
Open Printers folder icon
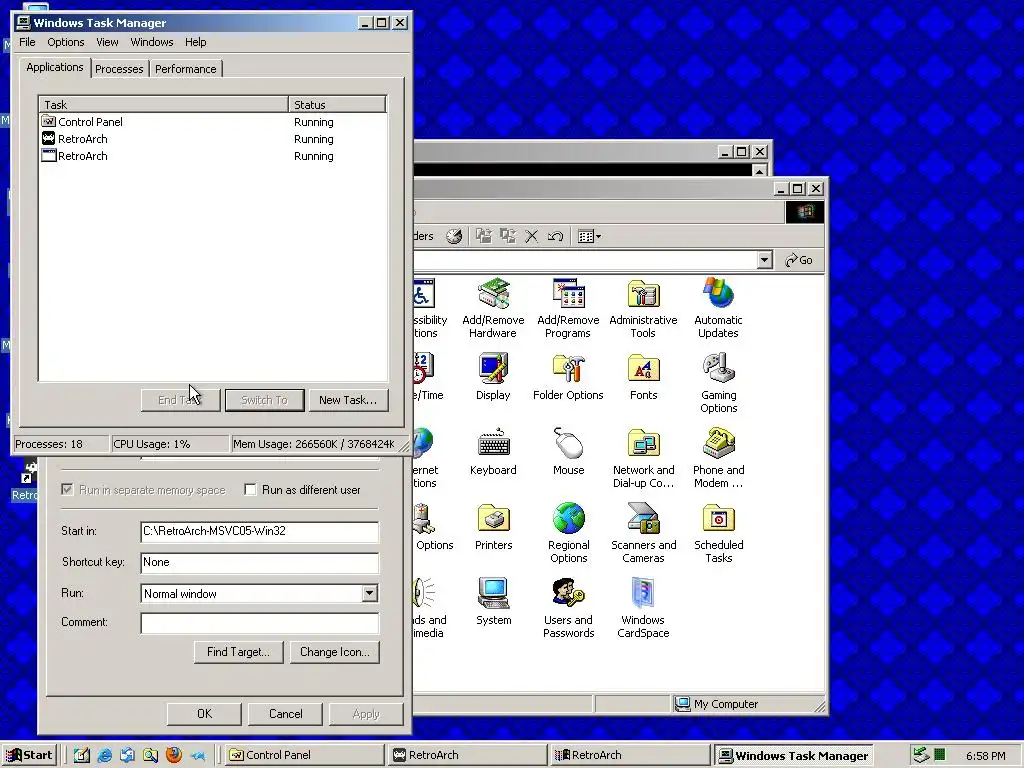[x=493, y=527]
